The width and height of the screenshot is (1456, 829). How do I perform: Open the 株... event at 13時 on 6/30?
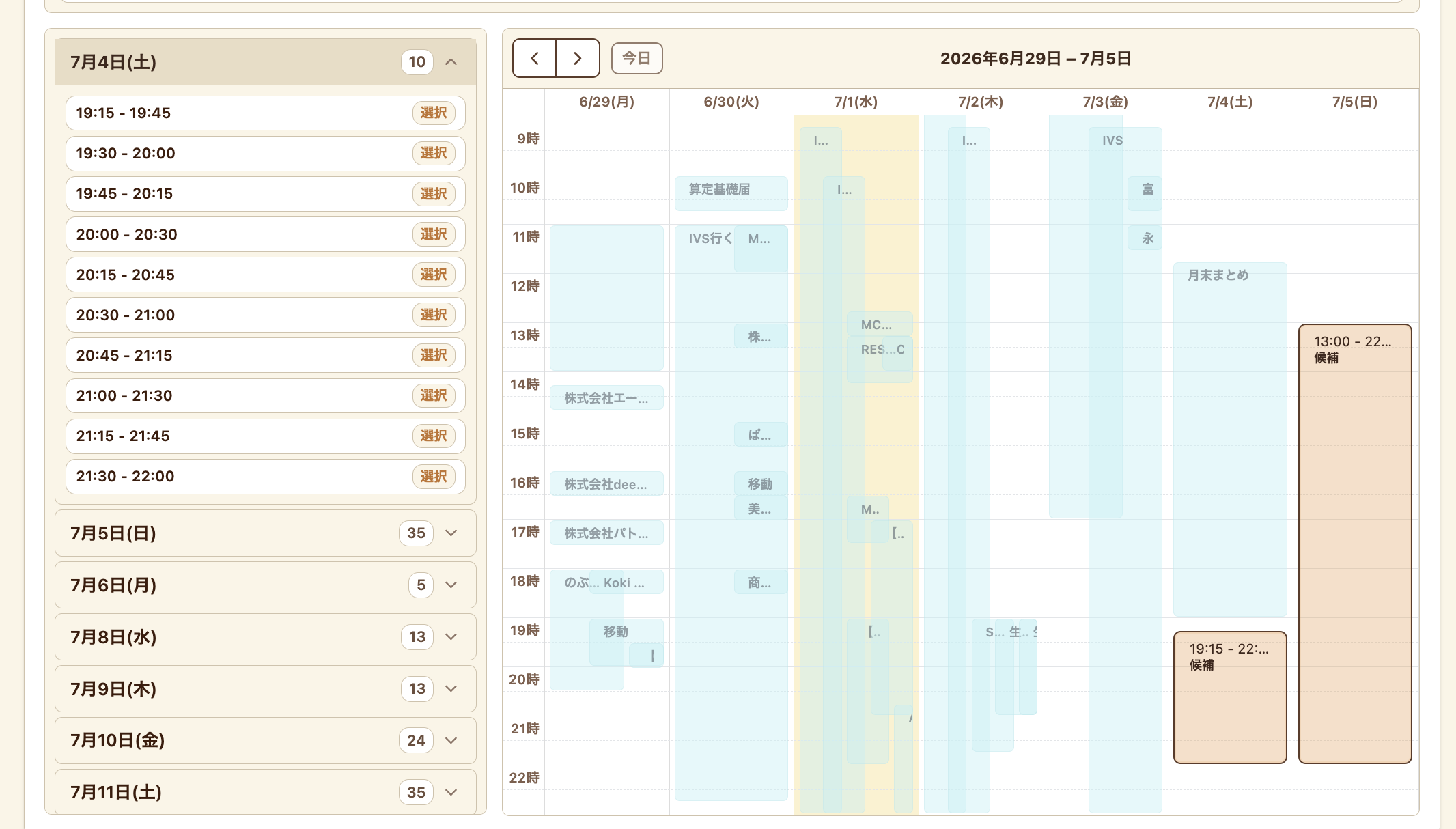[761, 336]
